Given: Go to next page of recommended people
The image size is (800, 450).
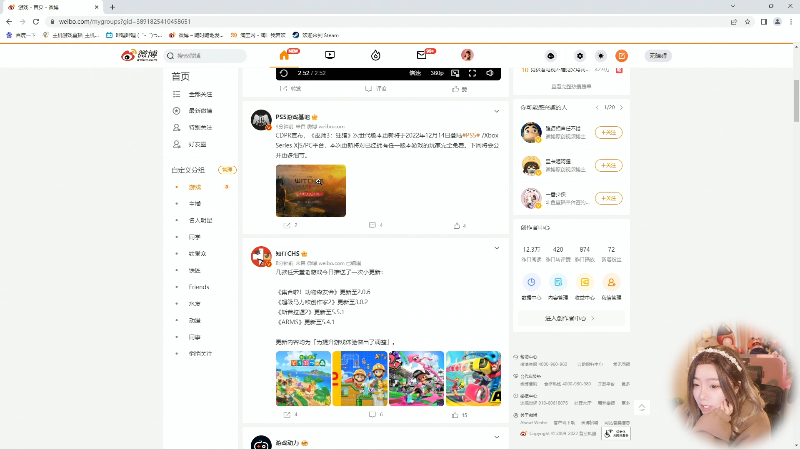Looking at the screenshot, I should 621,108.
